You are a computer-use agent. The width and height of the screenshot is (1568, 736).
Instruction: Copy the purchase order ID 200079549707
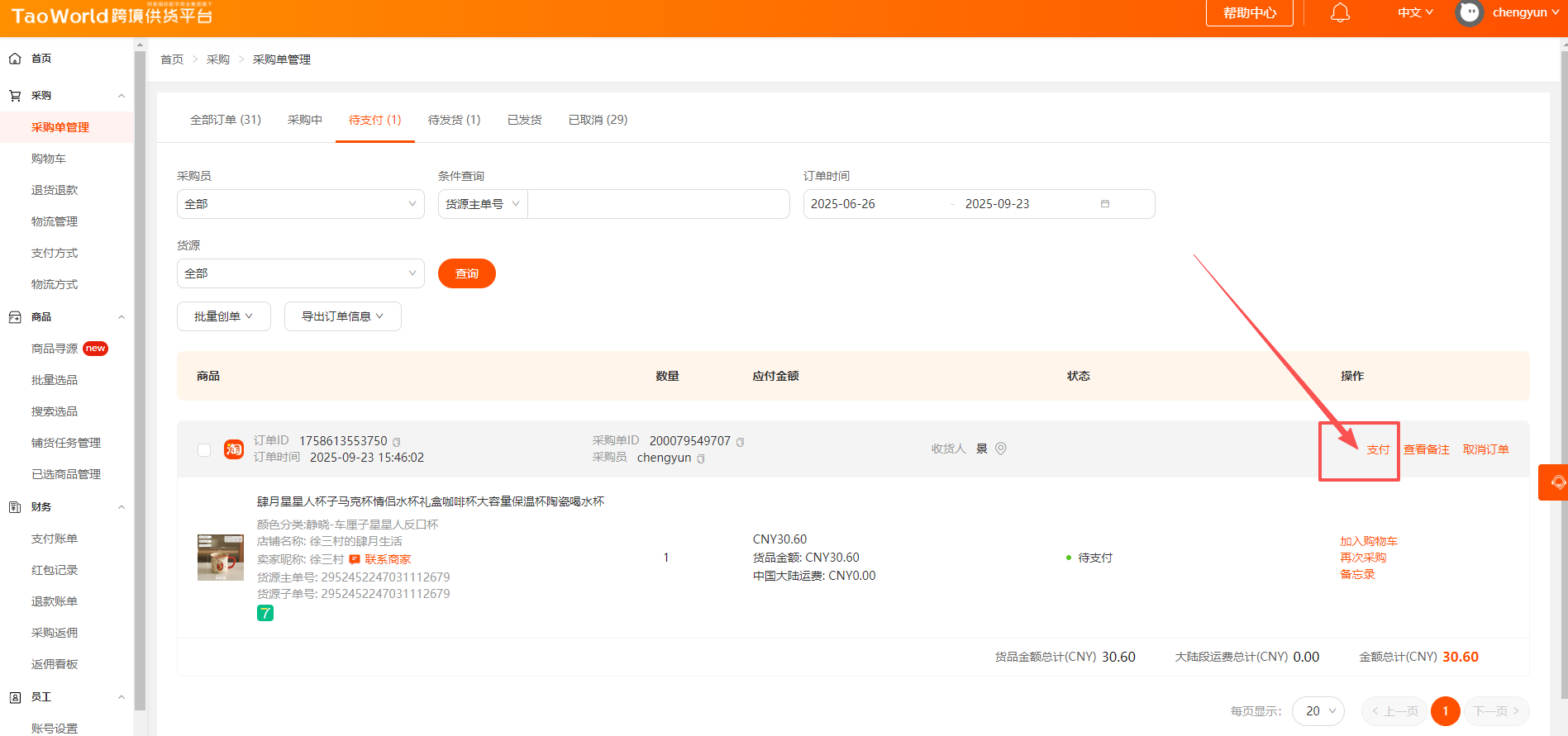(740, 442)
